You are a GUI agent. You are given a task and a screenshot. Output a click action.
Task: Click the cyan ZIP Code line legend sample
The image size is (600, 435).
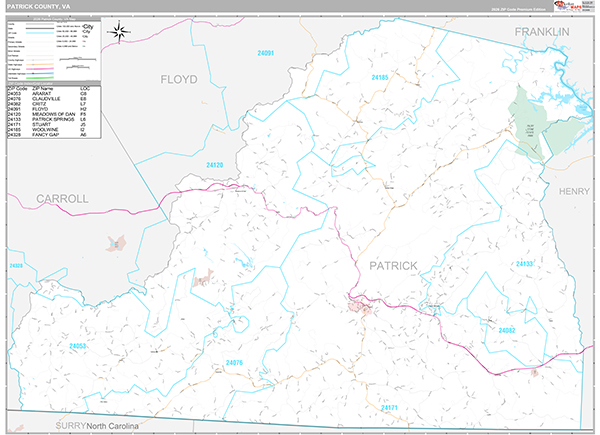(x=40, y=33)
